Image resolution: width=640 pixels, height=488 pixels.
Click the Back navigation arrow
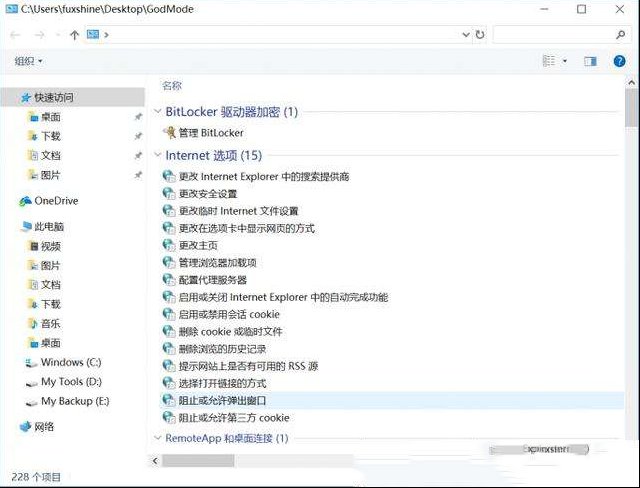tap(15, 35)
